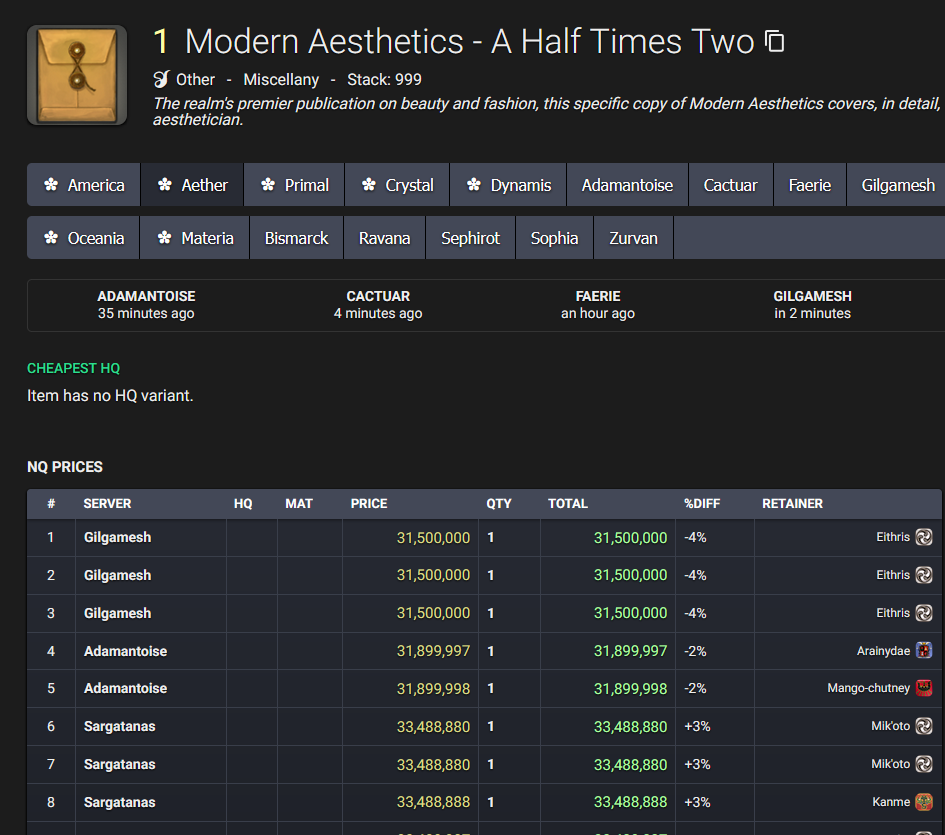945x835 pixels.
Task: Select Adamantoise server name in row 4
Action: pos(125,651)
